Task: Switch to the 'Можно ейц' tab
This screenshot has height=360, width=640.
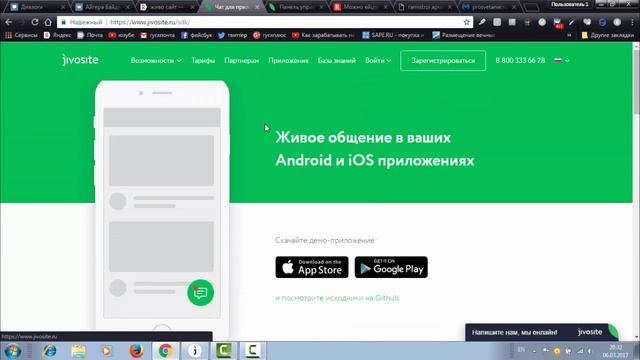Action: tap(360, 7)
